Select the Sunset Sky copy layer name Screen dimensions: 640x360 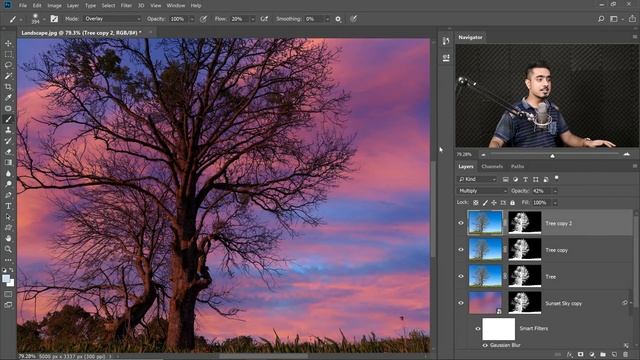(x=564, y=303)
